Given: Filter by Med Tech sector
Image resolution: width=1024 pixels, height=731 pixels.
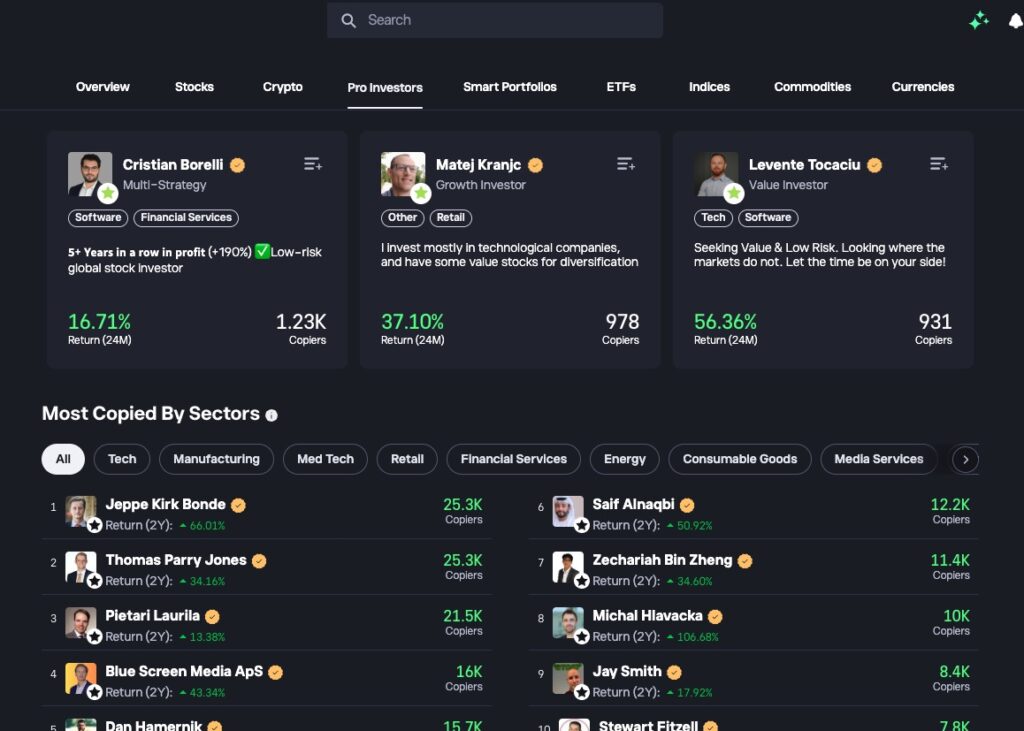Looking at the screenshot, I should tap(325, 459).
